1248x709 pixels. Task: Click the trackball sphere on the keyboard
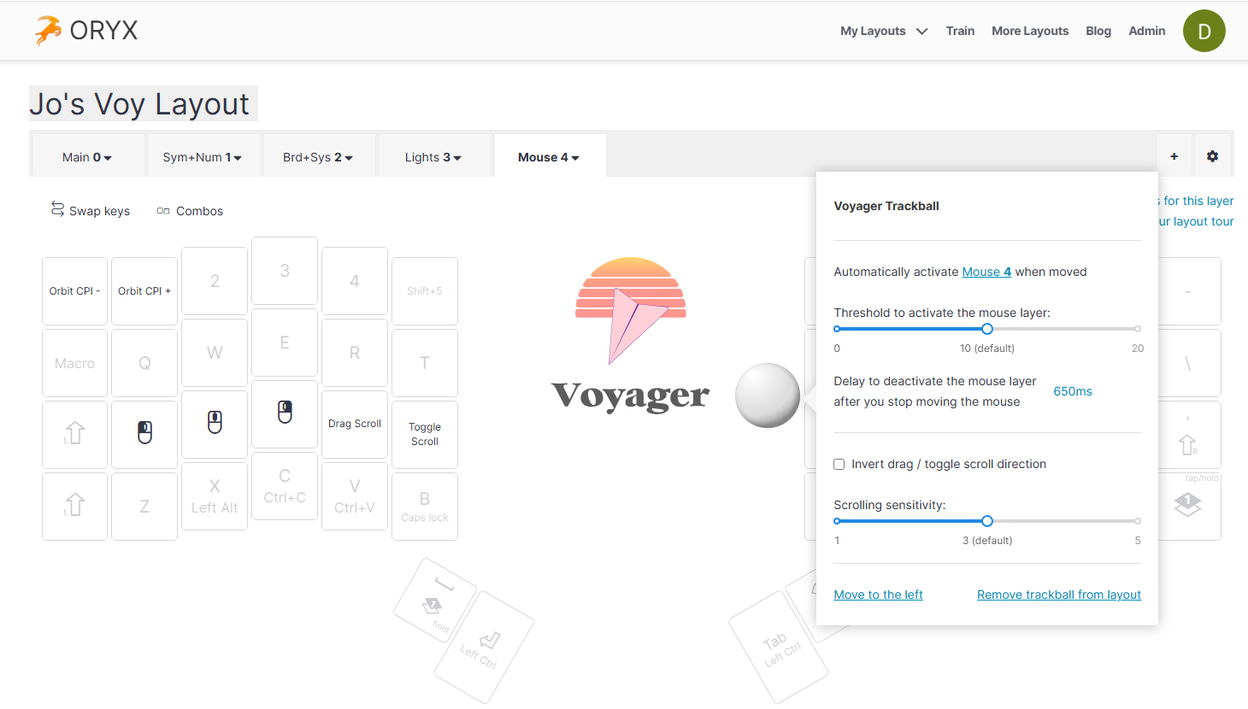tap(767, 396)
